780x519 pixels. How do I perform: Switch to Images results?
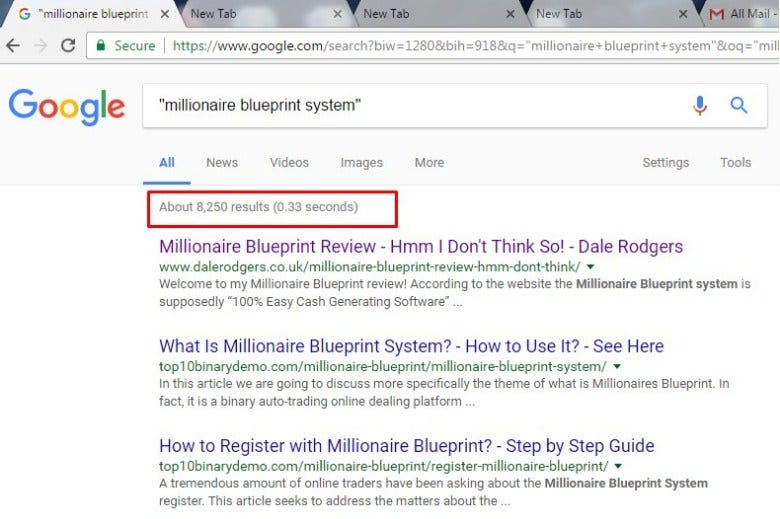[362, 163]
